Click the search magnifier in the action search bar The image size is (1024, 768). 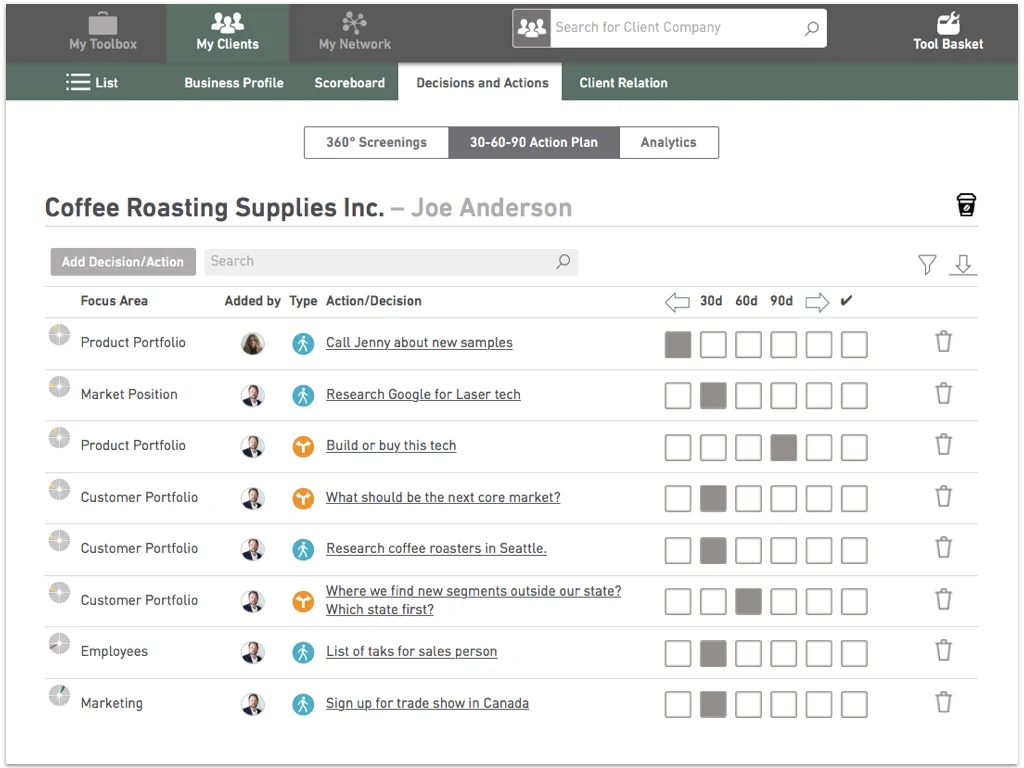(563, 261)
